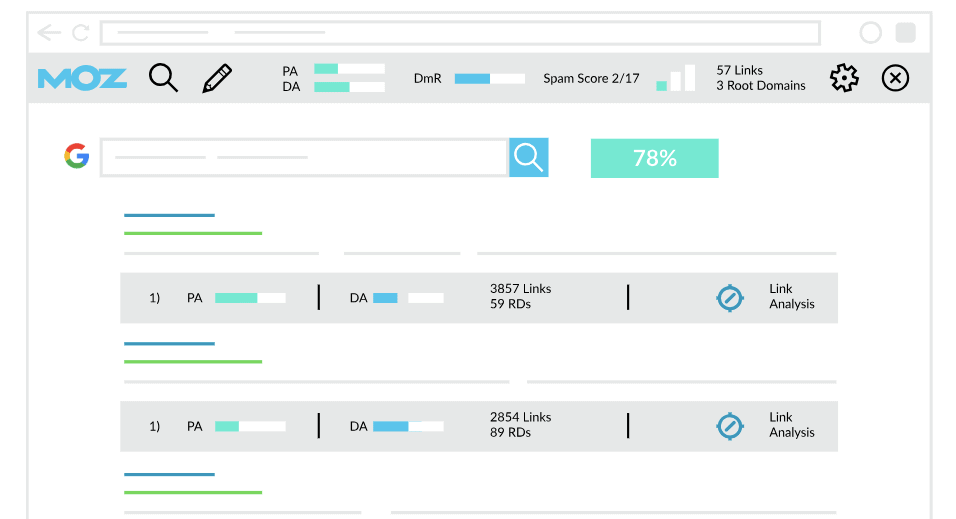Viewport: 956px width, 519px height.
Task: Open MozBar settings gear
Action: 844,78
